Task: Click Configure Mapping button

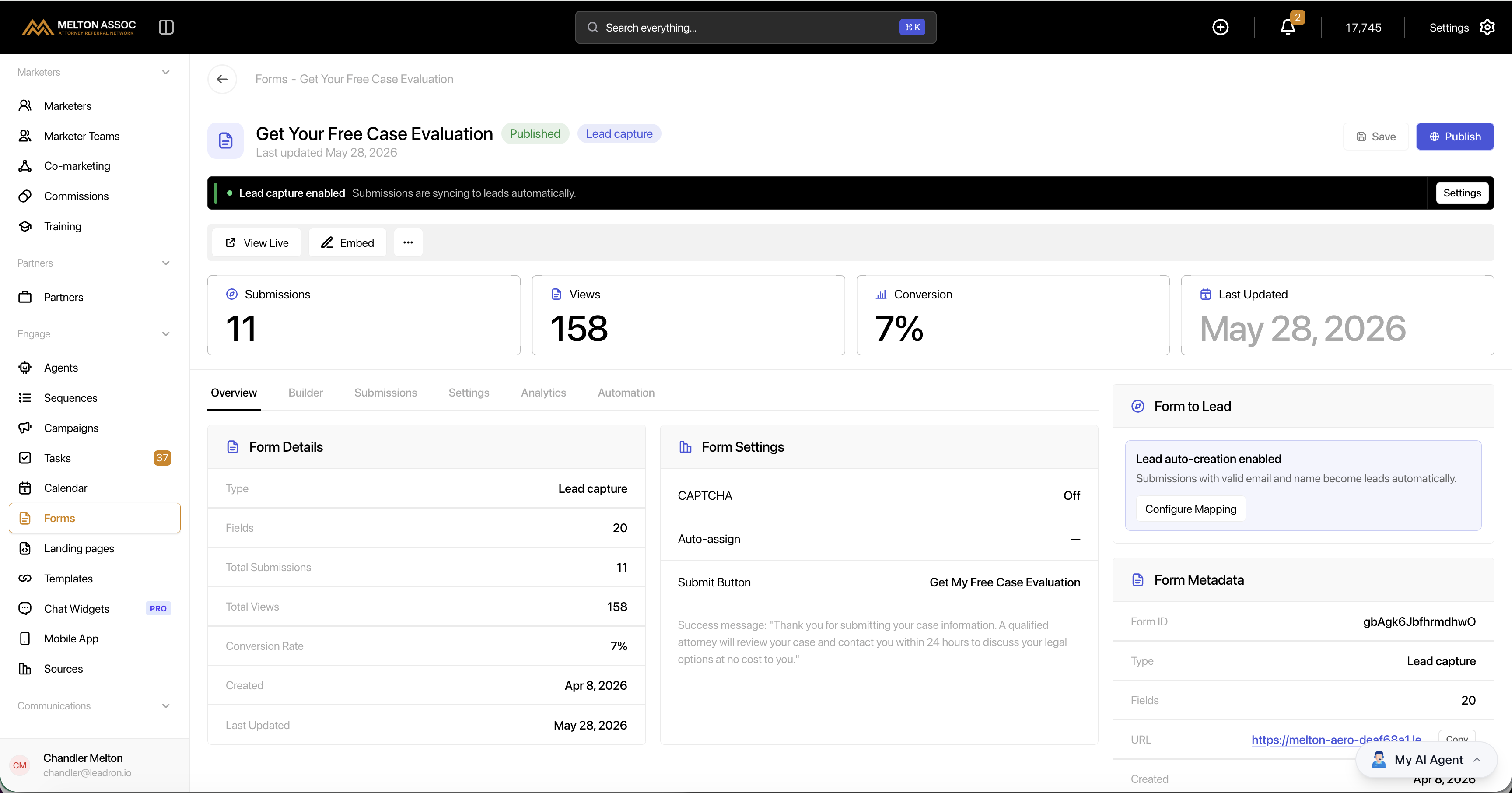Action: pyautogui.click(x=1190, y=509)
